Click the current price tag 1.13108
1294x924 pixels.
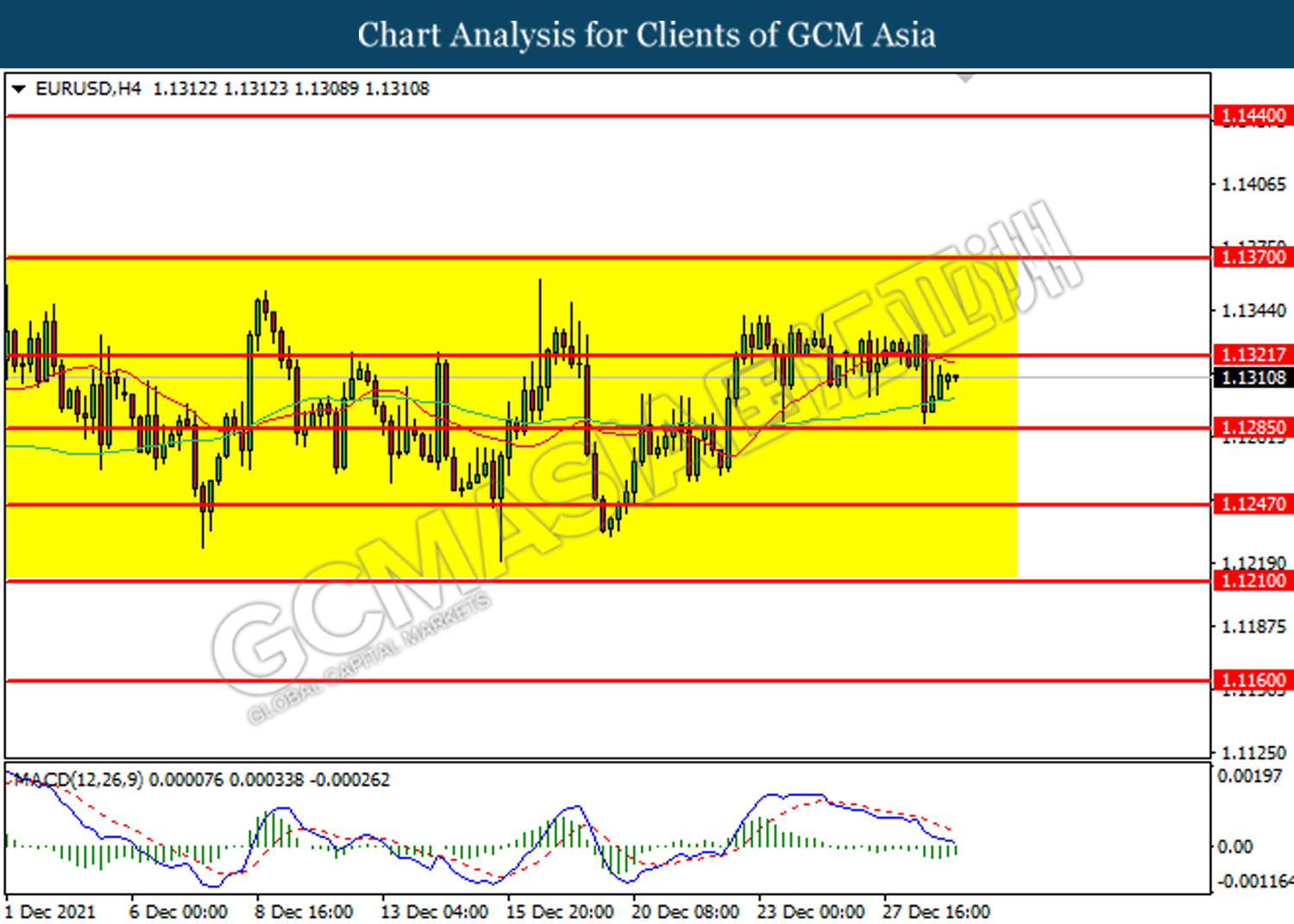[x=1253, y=378]
